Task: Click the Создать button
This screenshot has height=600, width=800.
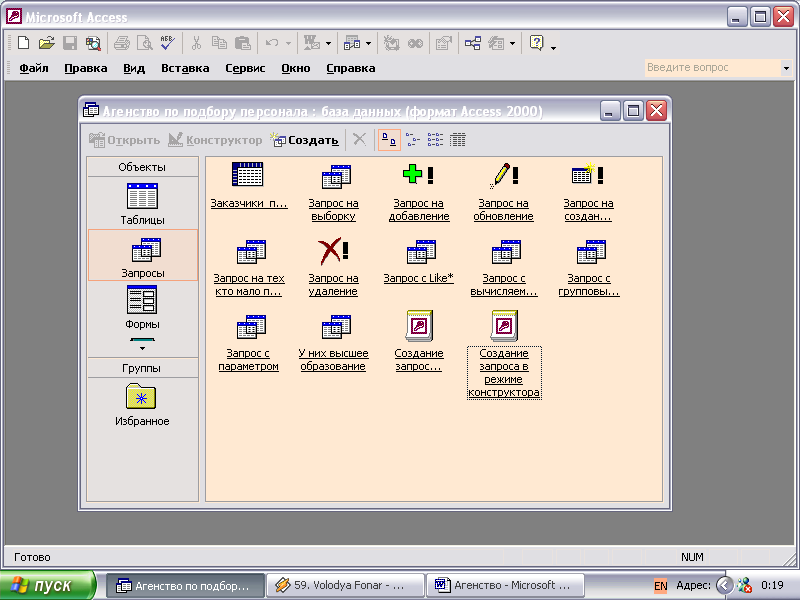Action: (306, 140)
